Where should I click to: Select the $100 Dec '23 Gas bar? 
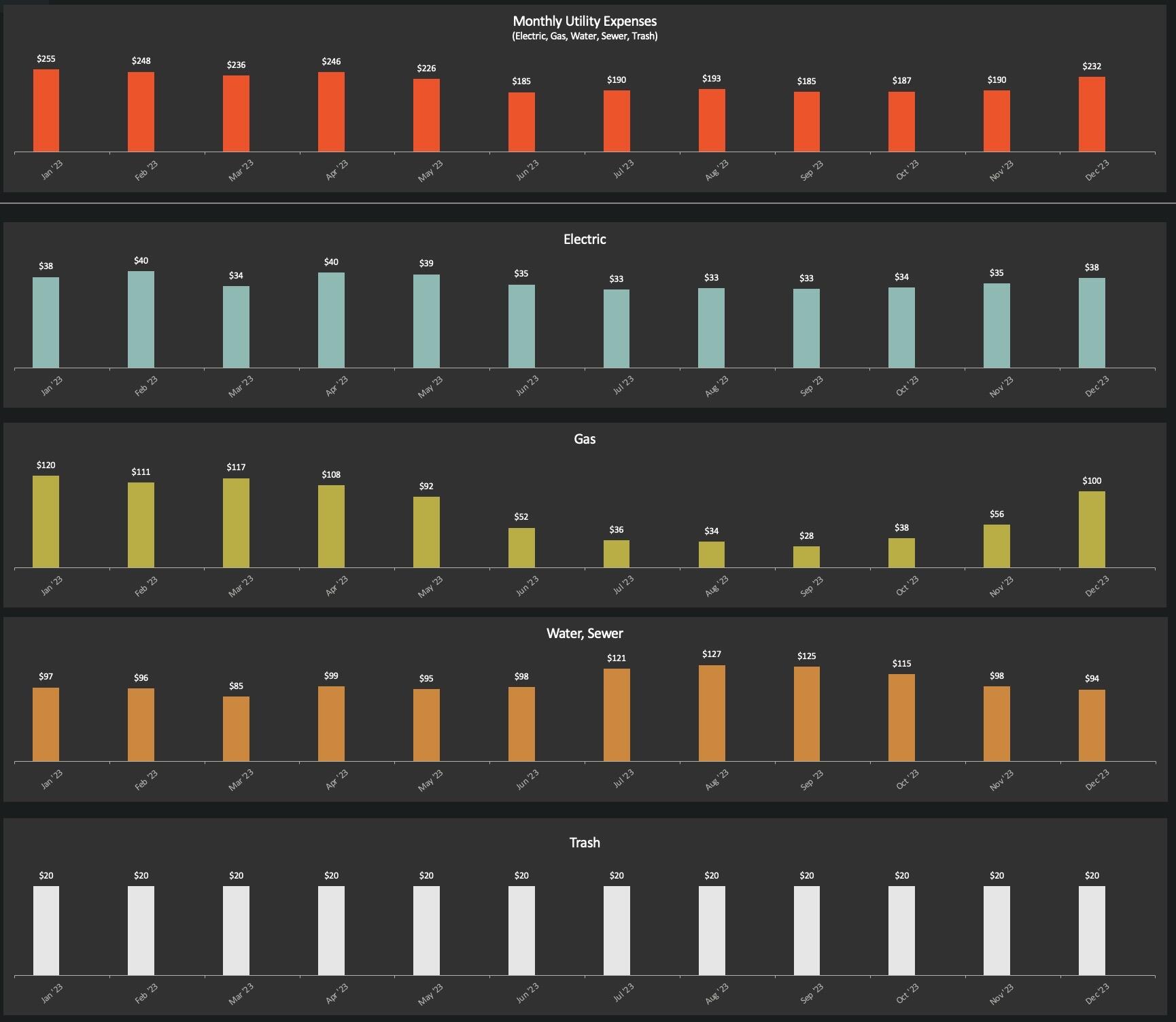pos(1092,529)
